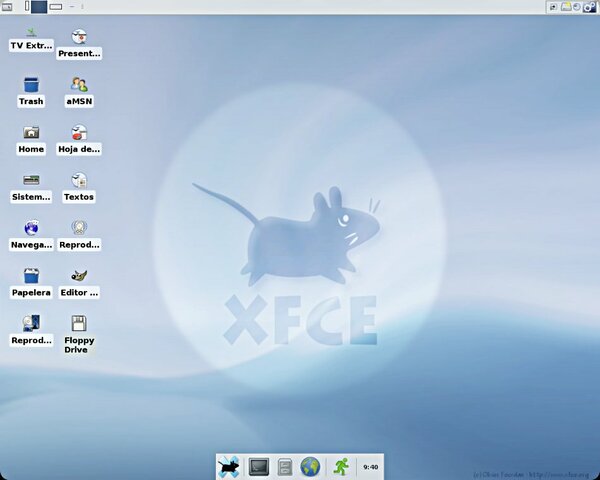
Task: Open the file manager cabinet icon in the panel
Action: click(x=285, y=467)
